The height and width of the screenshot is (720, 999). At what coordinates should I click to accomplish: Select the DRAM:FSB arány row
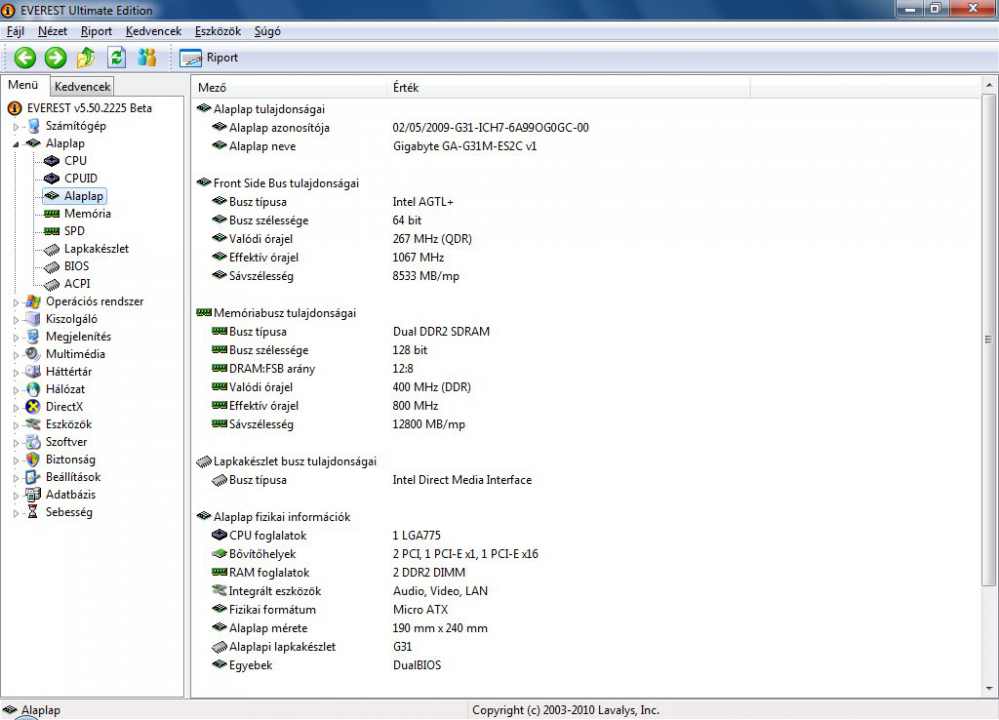[x=312, y=369]
